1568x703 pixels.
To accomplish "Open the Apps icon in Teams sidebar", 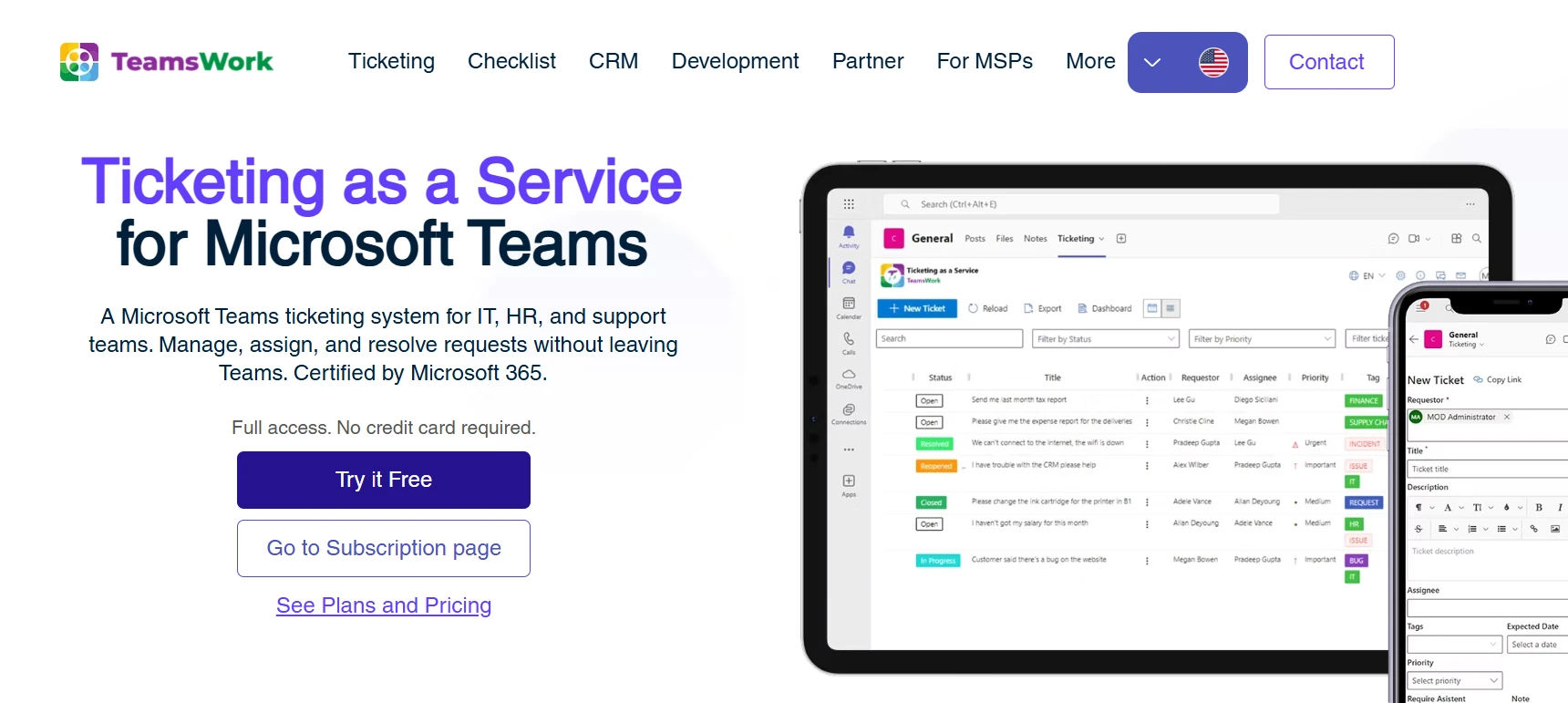I will point(849,485).
